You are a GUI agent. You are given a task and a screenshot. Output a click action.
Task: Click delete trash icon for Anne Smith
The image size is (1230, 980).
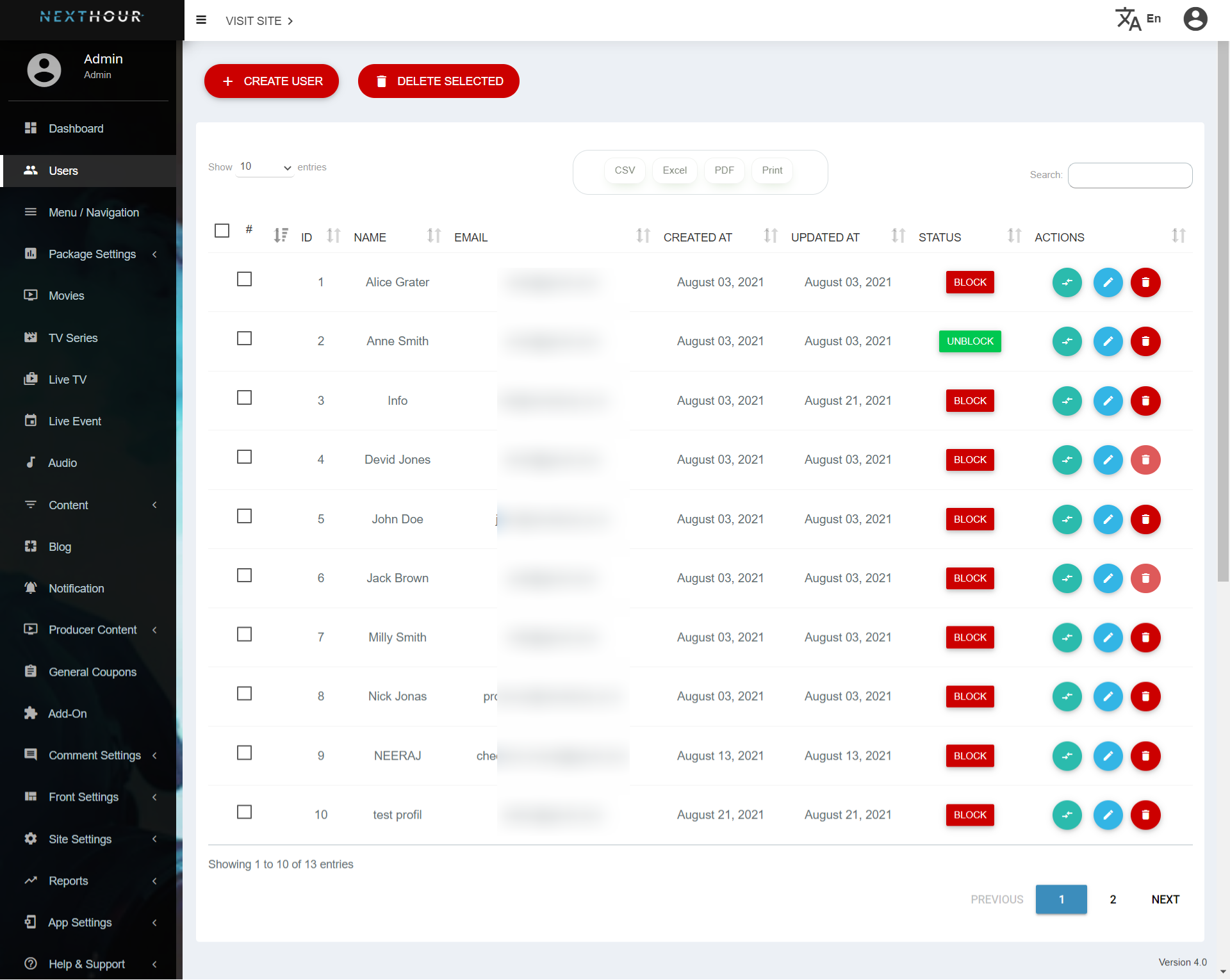pyautogui.click(x=1145, y=341)
